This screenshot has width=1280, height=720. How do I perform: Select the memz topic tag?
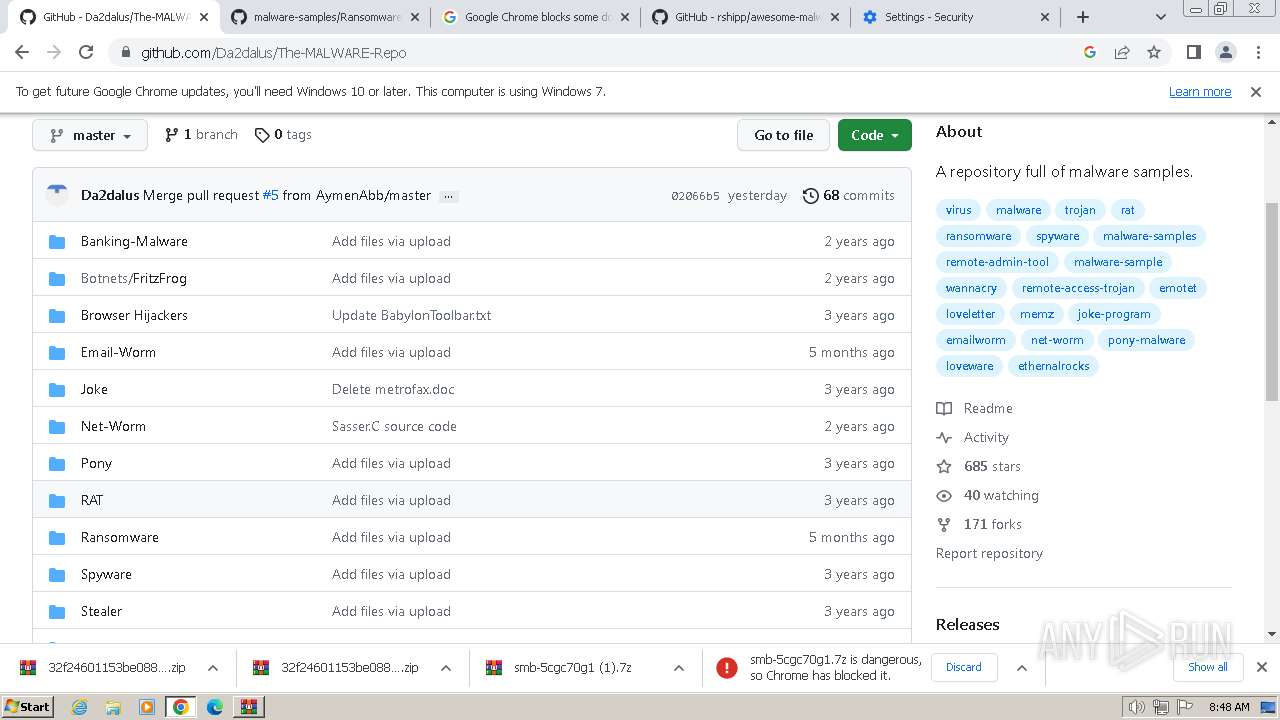point(1037,314)
